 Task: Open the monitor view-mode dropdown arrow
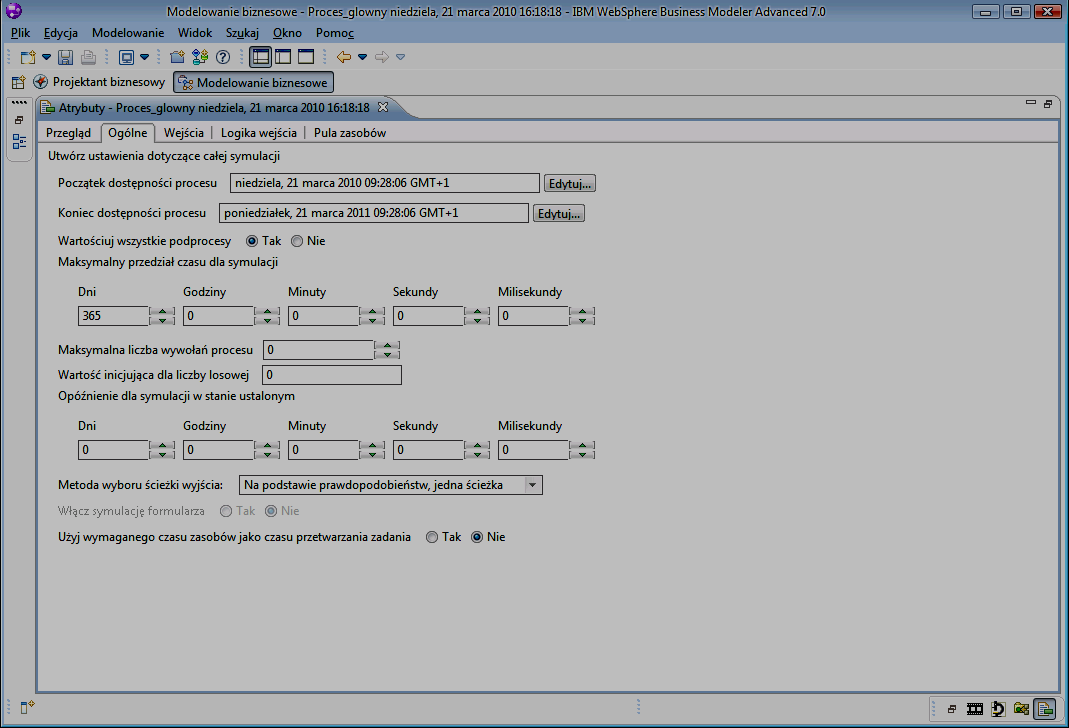(145, 57)
